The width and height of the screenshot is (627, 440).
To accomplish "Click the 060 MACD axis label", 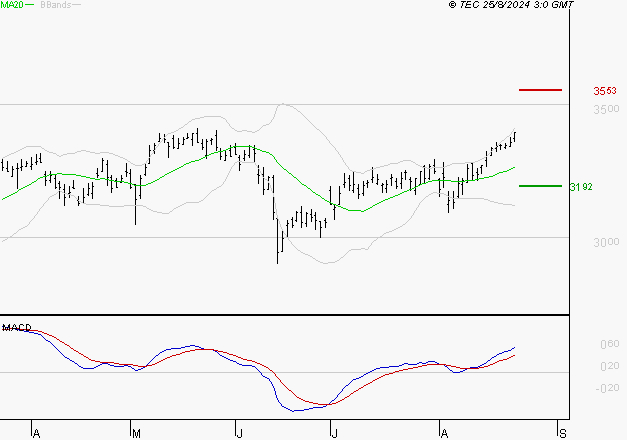I will pos(610,344).
